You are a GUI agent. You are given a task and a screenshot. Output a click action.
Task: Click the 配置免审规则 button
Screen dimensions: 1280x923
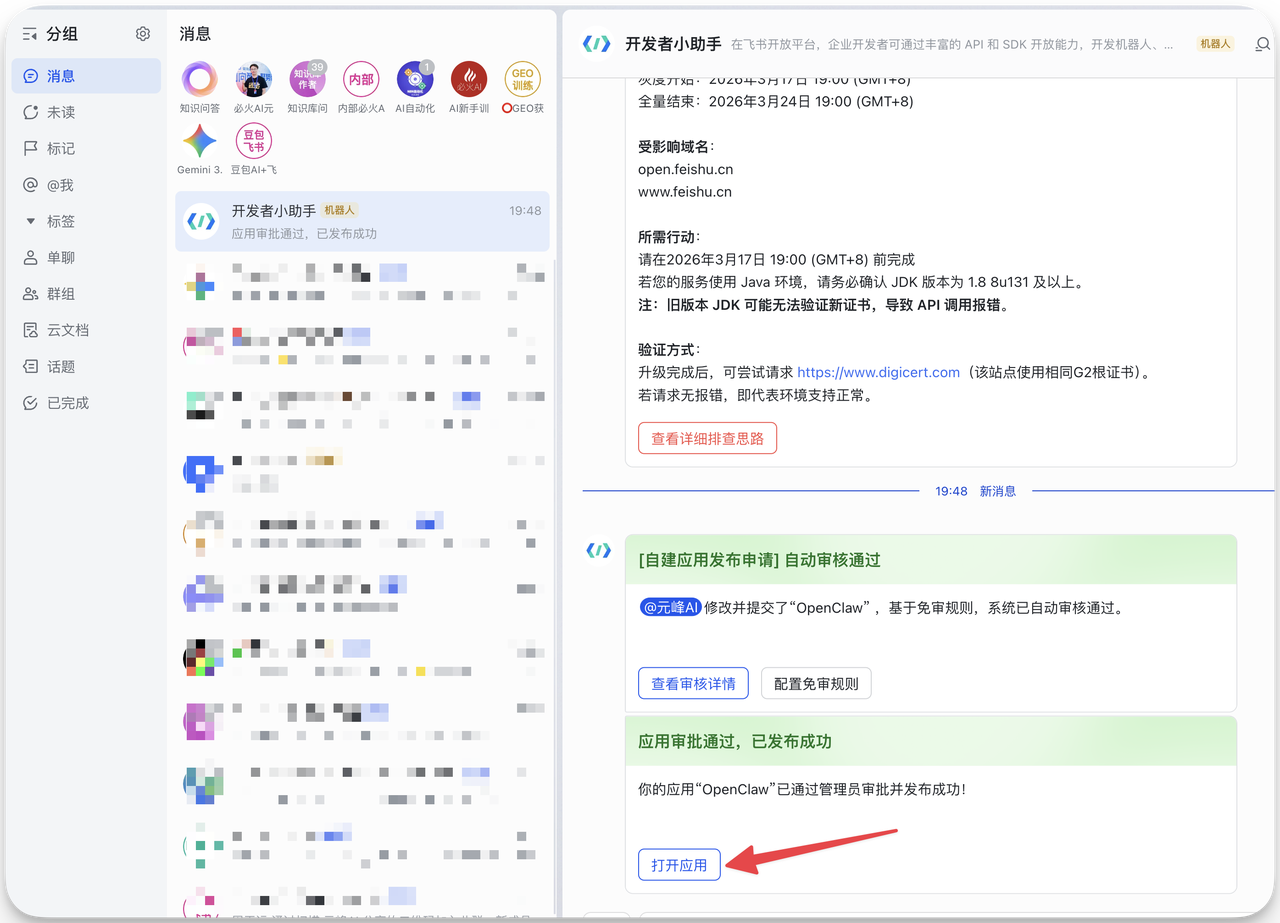pos(816,684)
